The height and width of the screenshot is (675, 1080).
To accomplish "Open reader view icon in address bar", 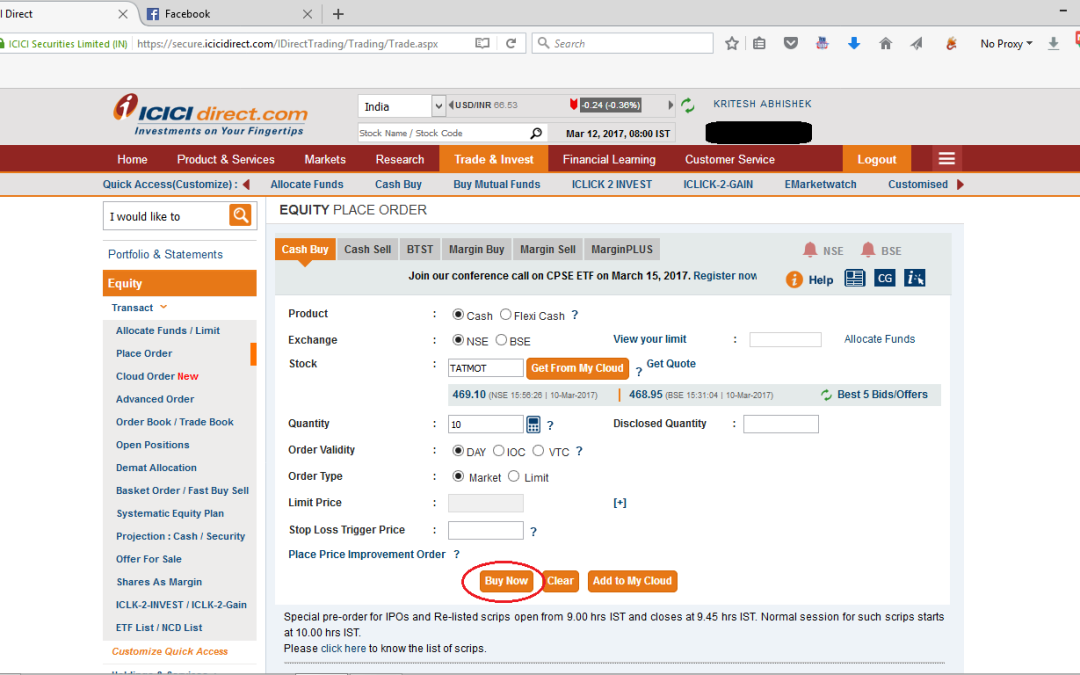I will point(482,43).
